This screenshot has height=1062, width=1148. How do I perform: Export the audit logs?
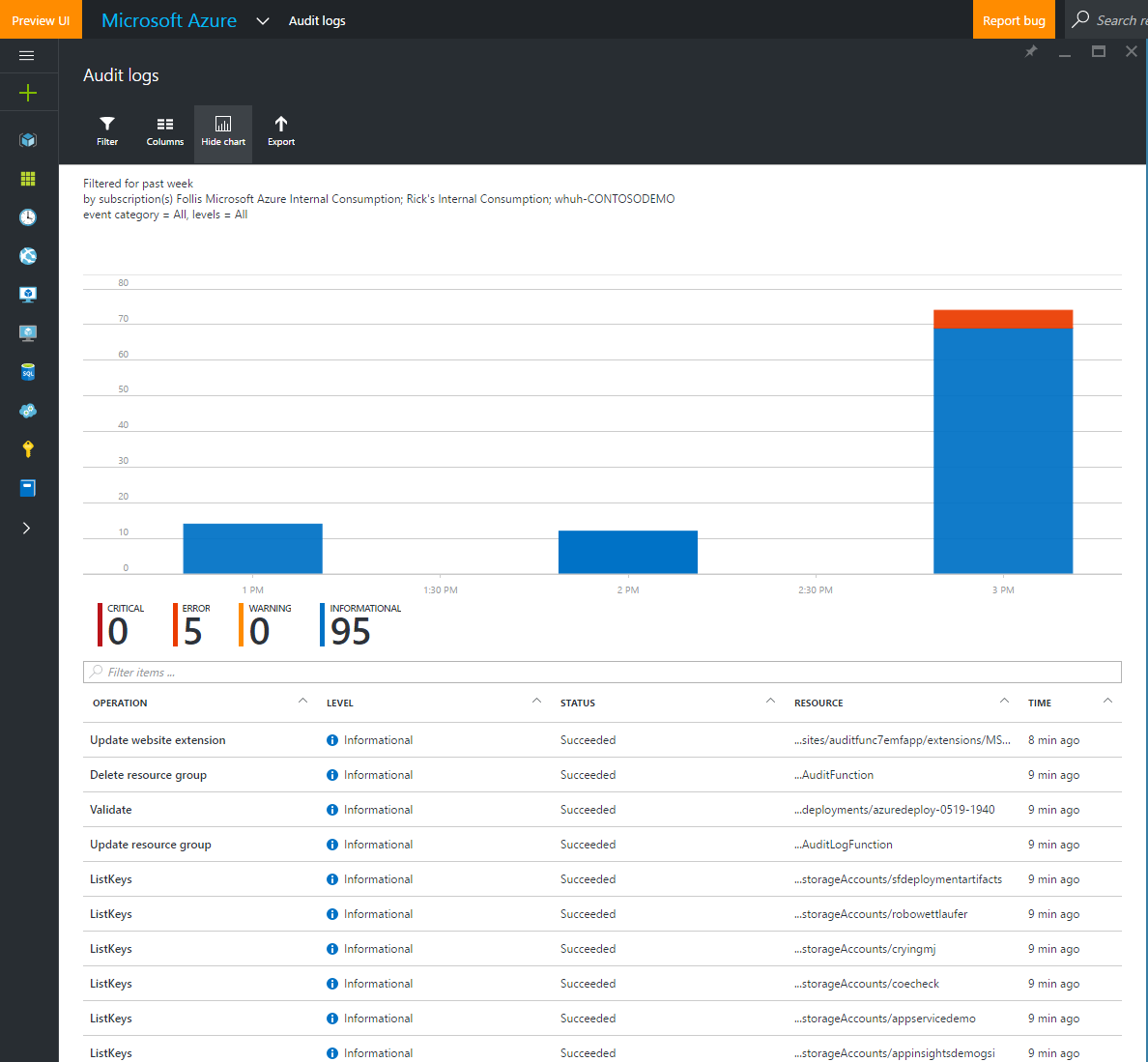click(281, 131)
